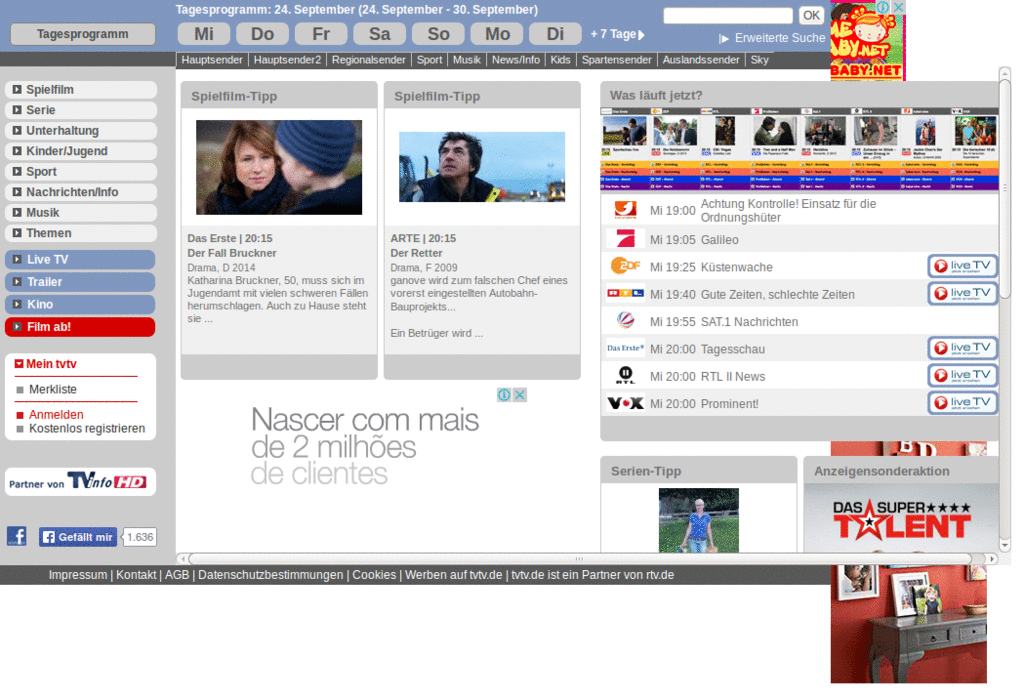Start live TV for Gute Zeiten, schlechte Zeiten

pos(962,293)
